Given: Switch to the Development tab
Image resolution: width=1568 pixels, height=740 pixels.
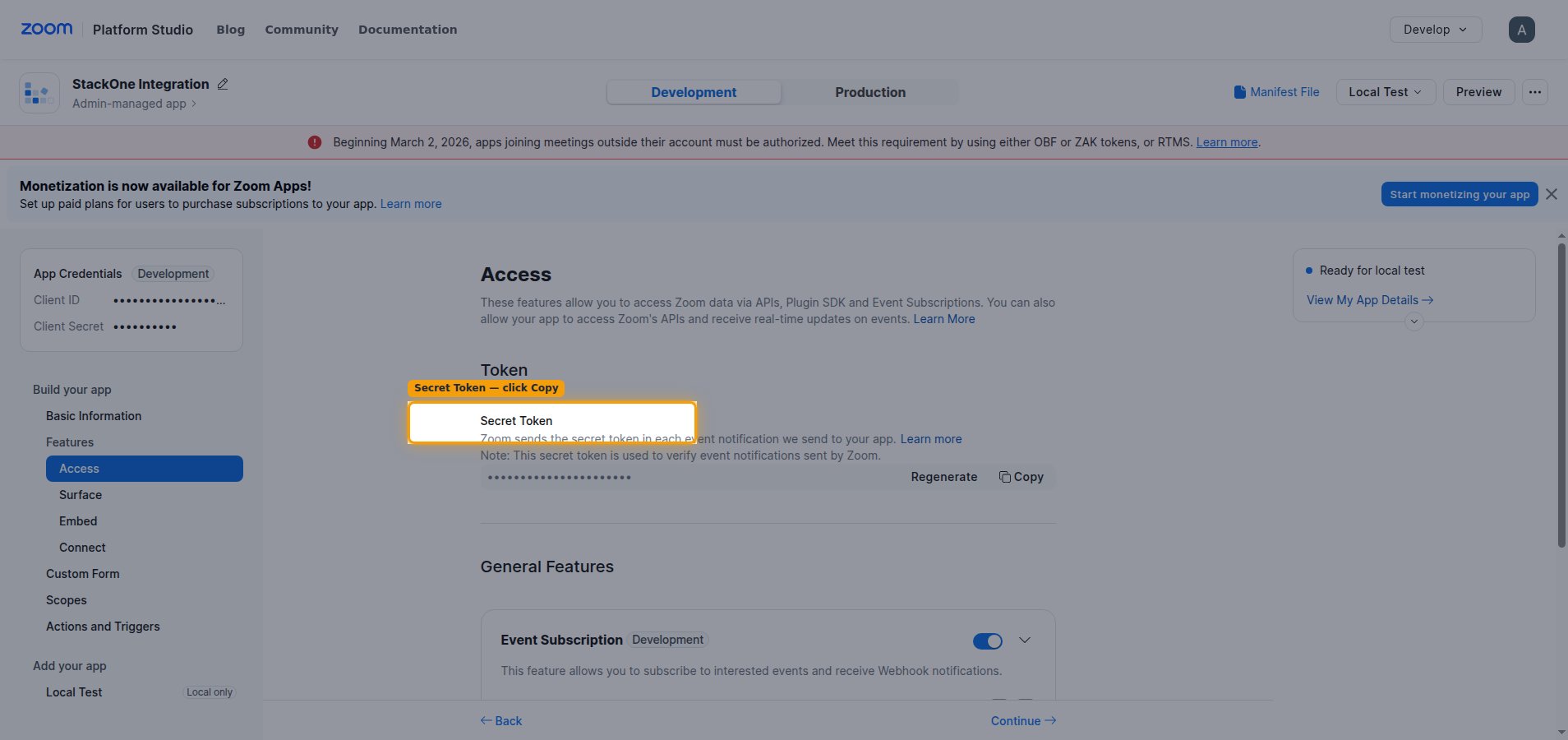Looking at the screenshot, I should tap(694, 92).
